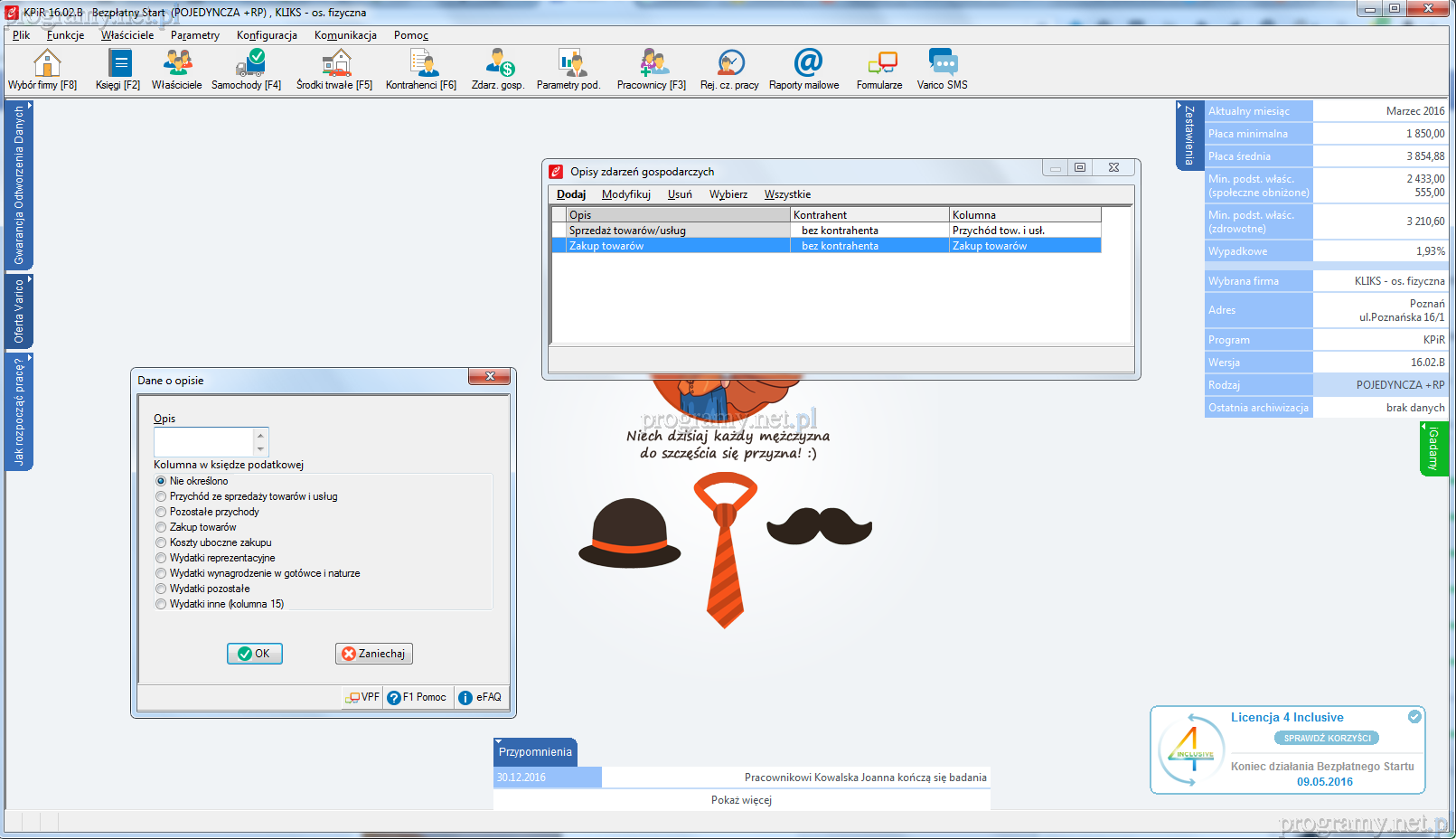Open Kontrahenci toolbar icon
Viewport: 1456px width, 839px height.
point(422,64)
